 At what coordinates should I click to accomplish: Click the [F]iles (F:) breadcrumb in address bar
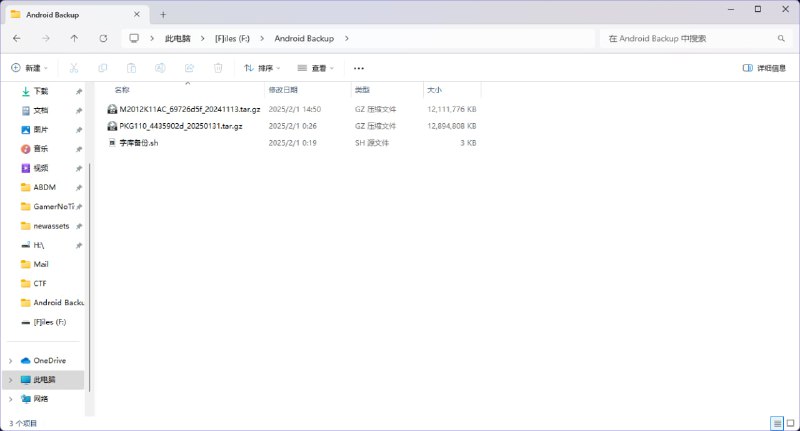(x=233, y=38)
